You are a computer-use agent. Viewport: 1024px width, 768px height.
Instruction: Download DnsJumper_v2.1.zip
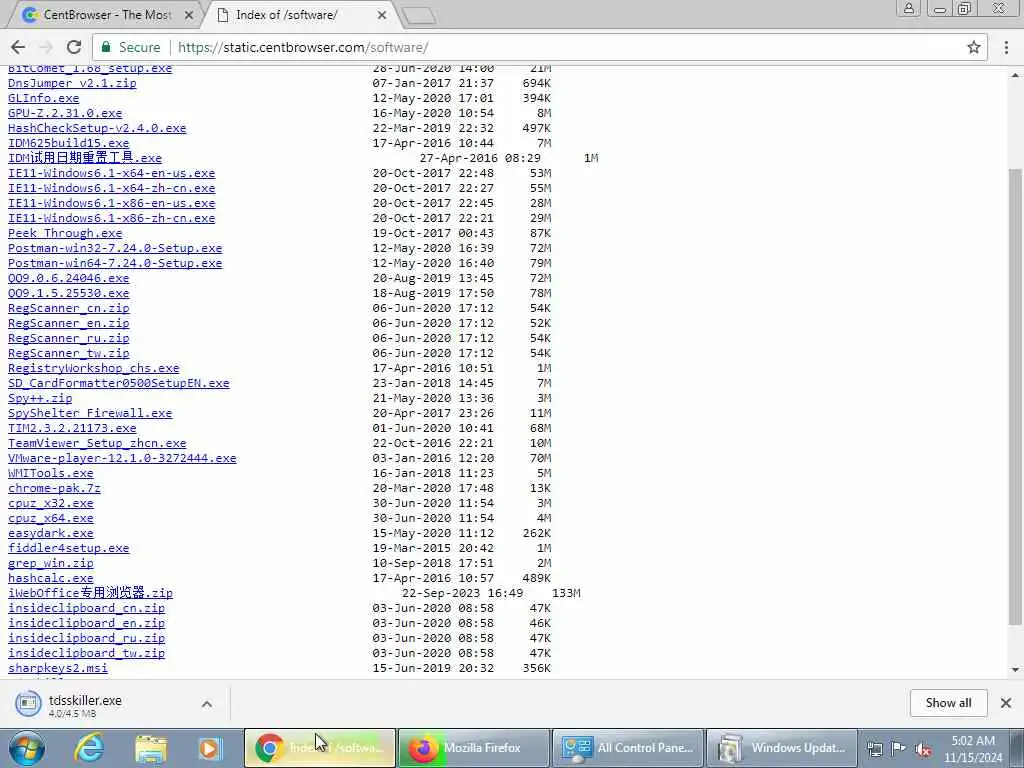pos(72,83)
